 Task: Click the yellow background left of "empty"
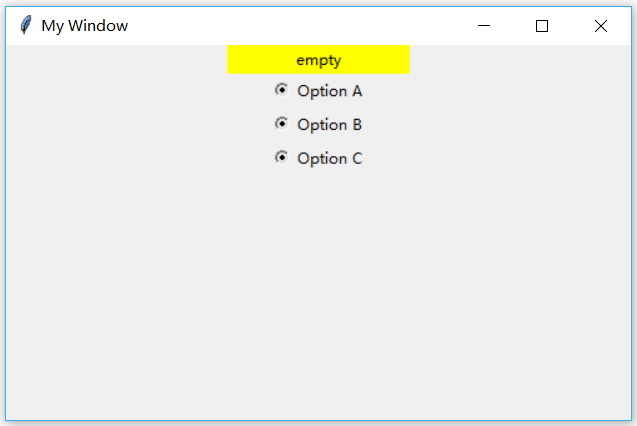(x=260, y=60)
